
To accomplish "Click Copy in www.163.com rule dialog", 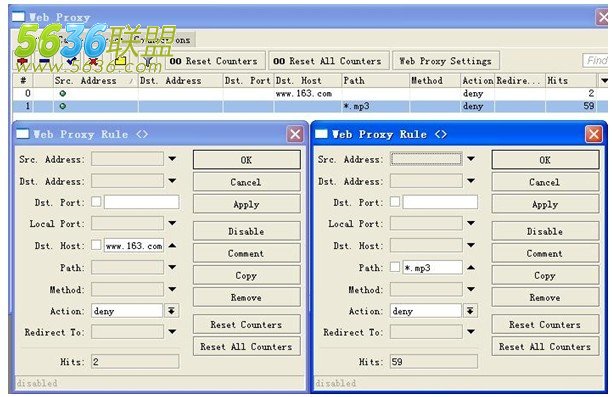I will (x=247, y=275).
